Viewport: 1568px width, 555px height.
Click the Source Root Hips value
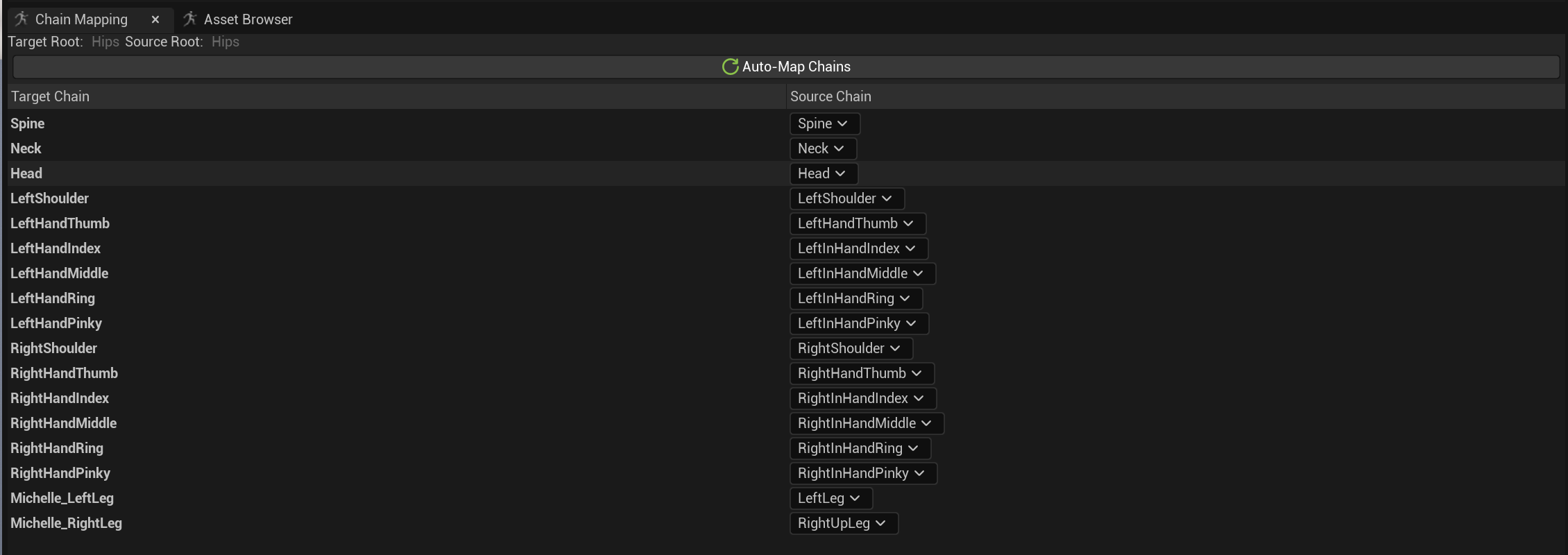pyautogui.click(x=225, y=42)
